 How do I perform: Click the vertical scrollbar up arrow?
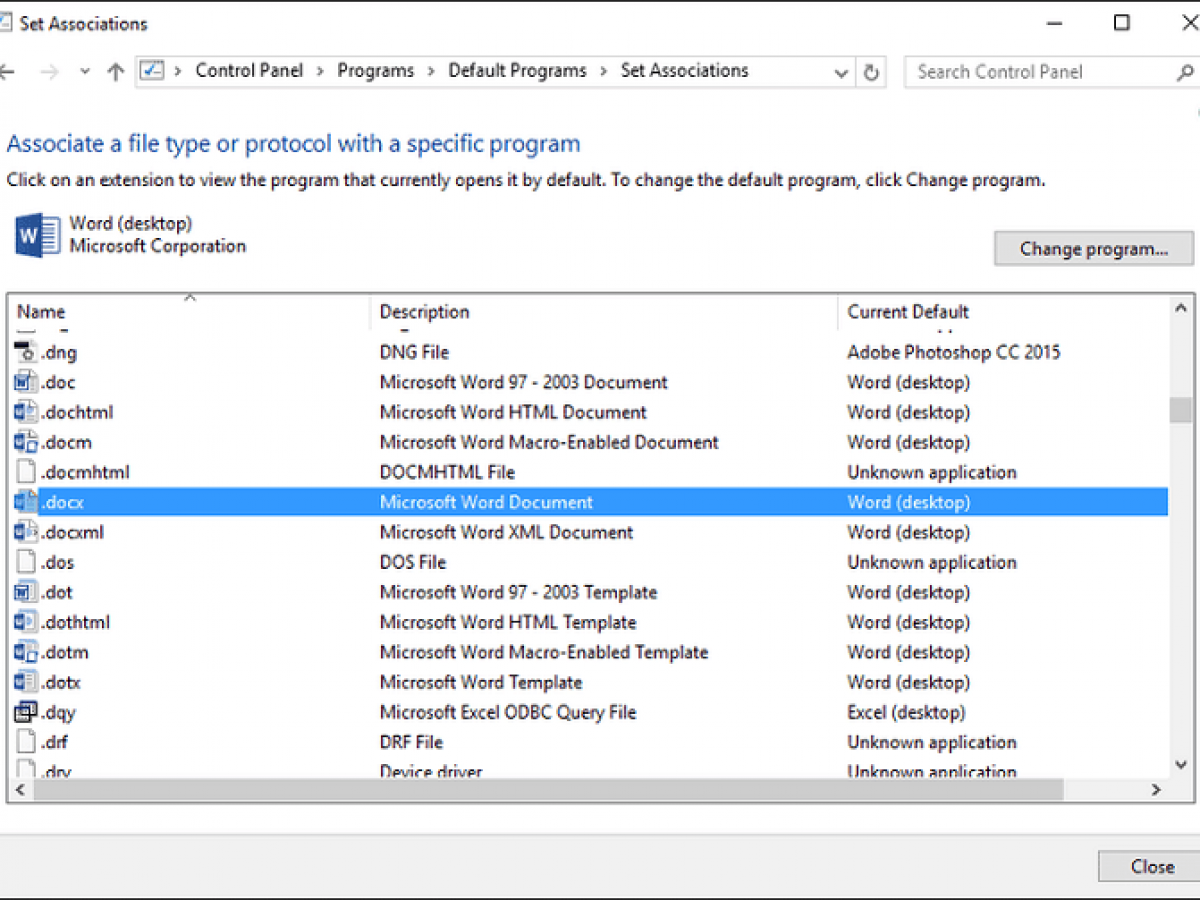1181,310
